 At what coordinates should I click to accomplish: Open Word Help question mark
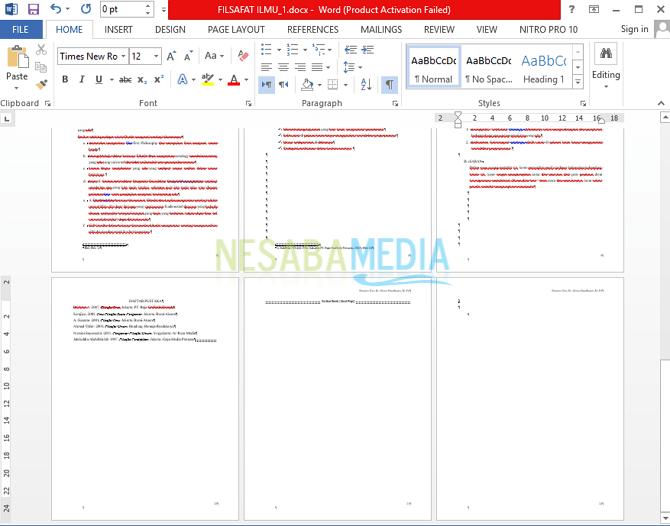point(572,9)
